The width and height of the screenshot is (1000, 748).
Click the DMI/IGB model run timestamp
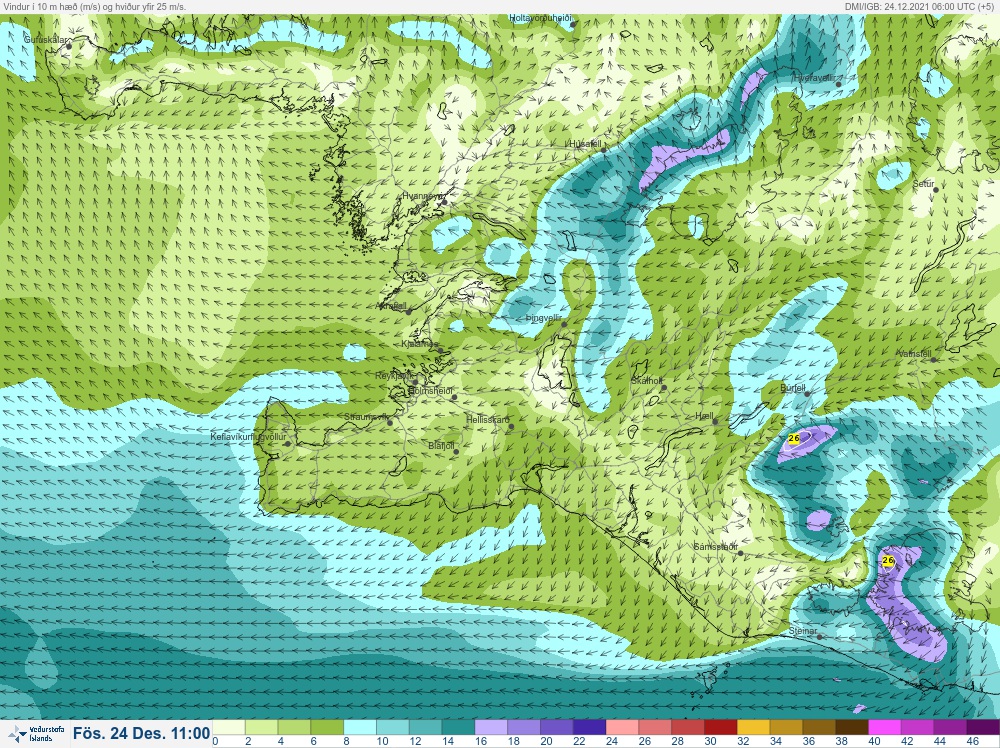click(x=919, y=6)
